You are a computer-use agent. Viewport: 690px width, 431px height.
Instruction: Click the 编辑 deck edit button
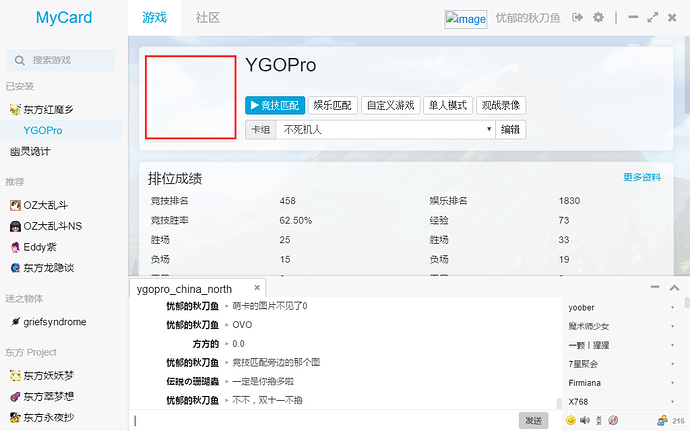coord(510,130)
